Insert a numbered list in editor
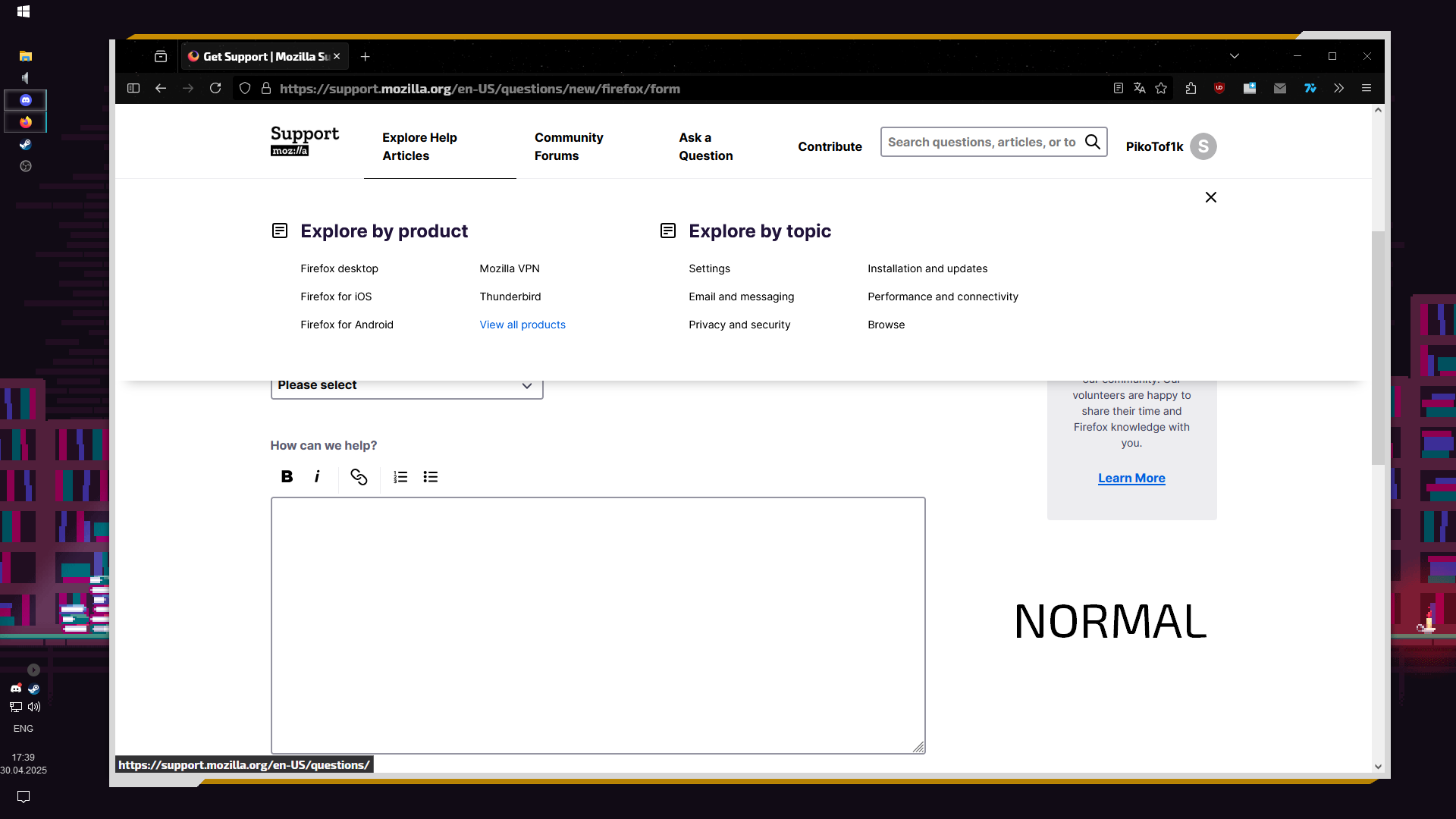This screenshot has width=1456, height=819. tap(400, 476)
